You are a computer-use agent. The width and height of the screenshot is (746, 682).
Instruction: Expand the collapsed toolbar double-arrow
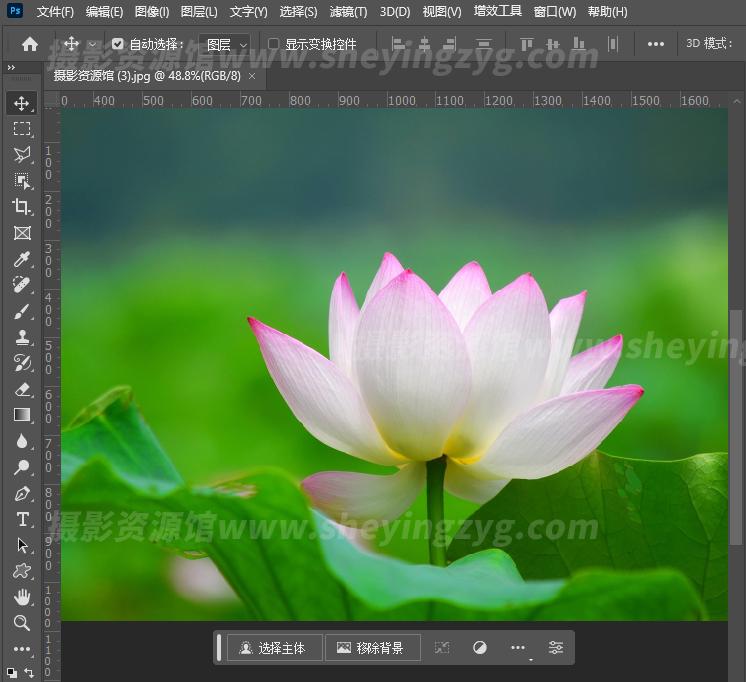coord(11,68)
